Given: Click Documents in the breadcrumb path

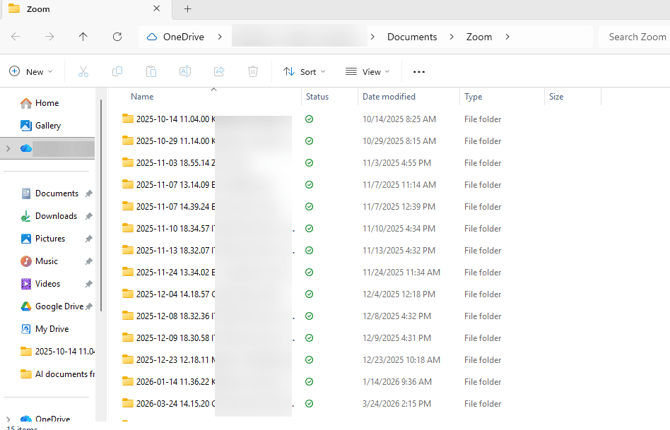Looking at the screenshot, I should pyautogui.click(x=412, y=37).
